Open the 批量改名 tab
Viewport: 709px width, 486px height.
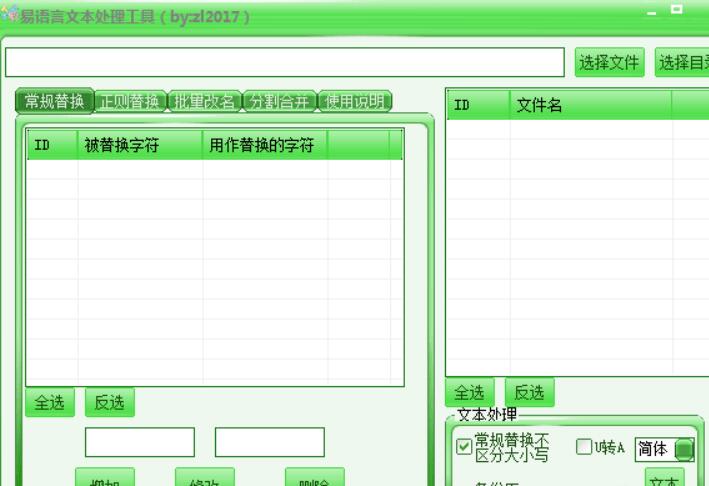pos(205,101)
